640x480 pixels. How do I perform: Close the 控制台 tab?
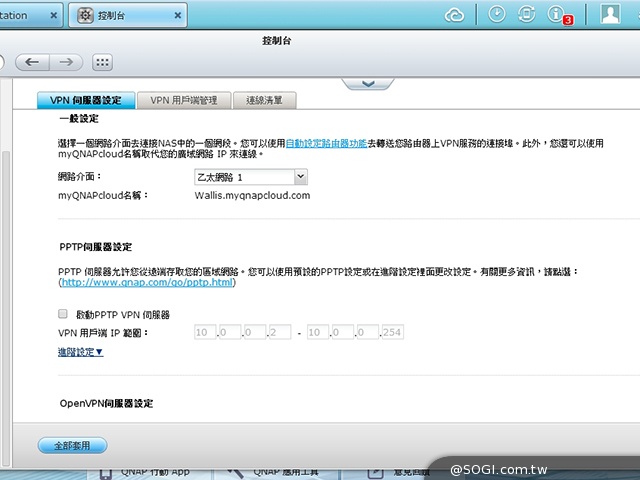tap(178, 16)
